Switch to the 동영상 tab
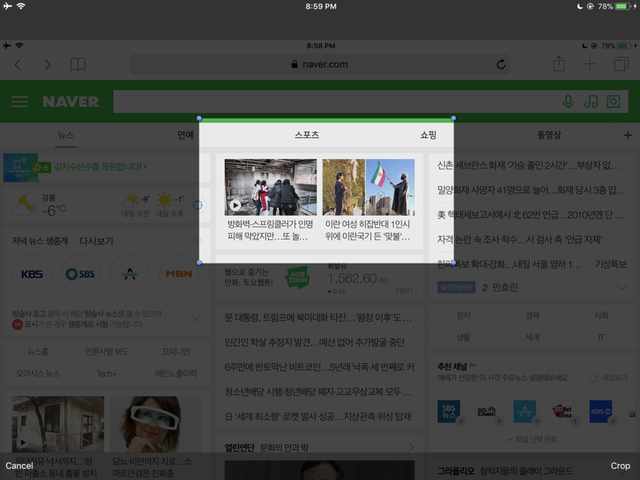Viewport: 640px width, 480px height. click(549, 135)
